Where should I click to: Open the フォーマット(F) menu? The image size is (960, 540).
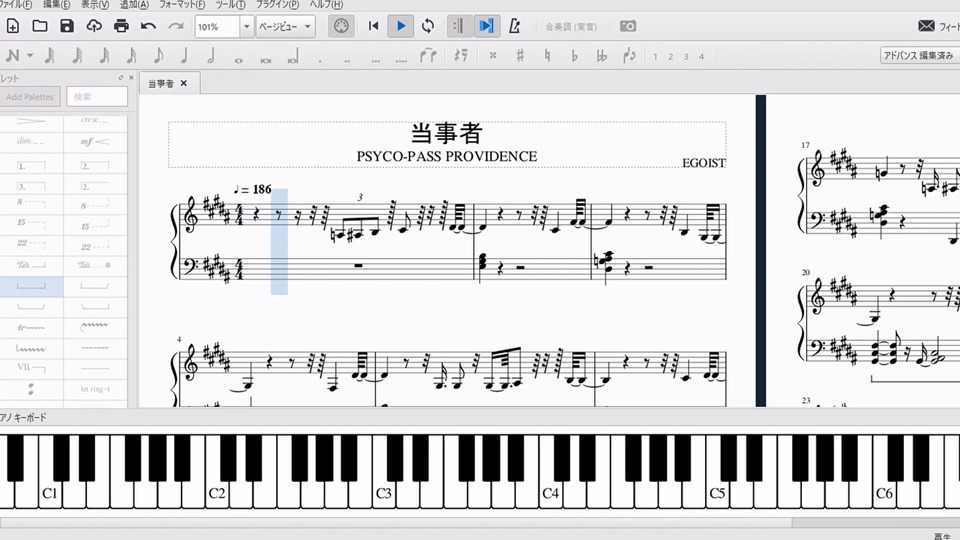click(182, 4)
